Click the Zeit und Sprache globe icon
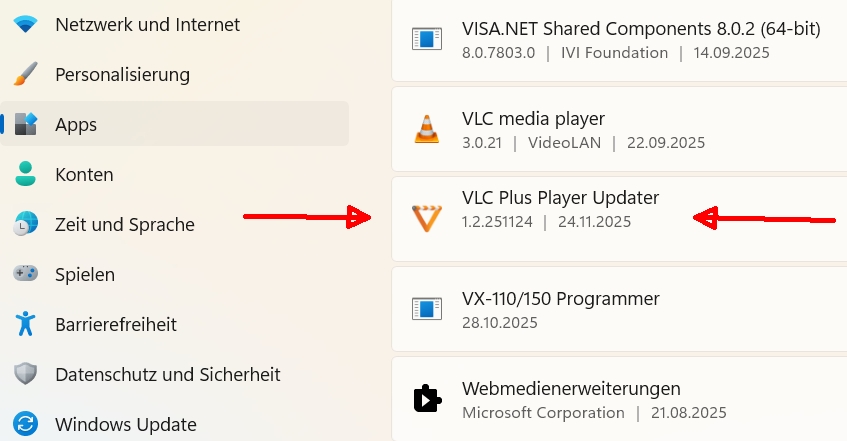 point(26,224)
